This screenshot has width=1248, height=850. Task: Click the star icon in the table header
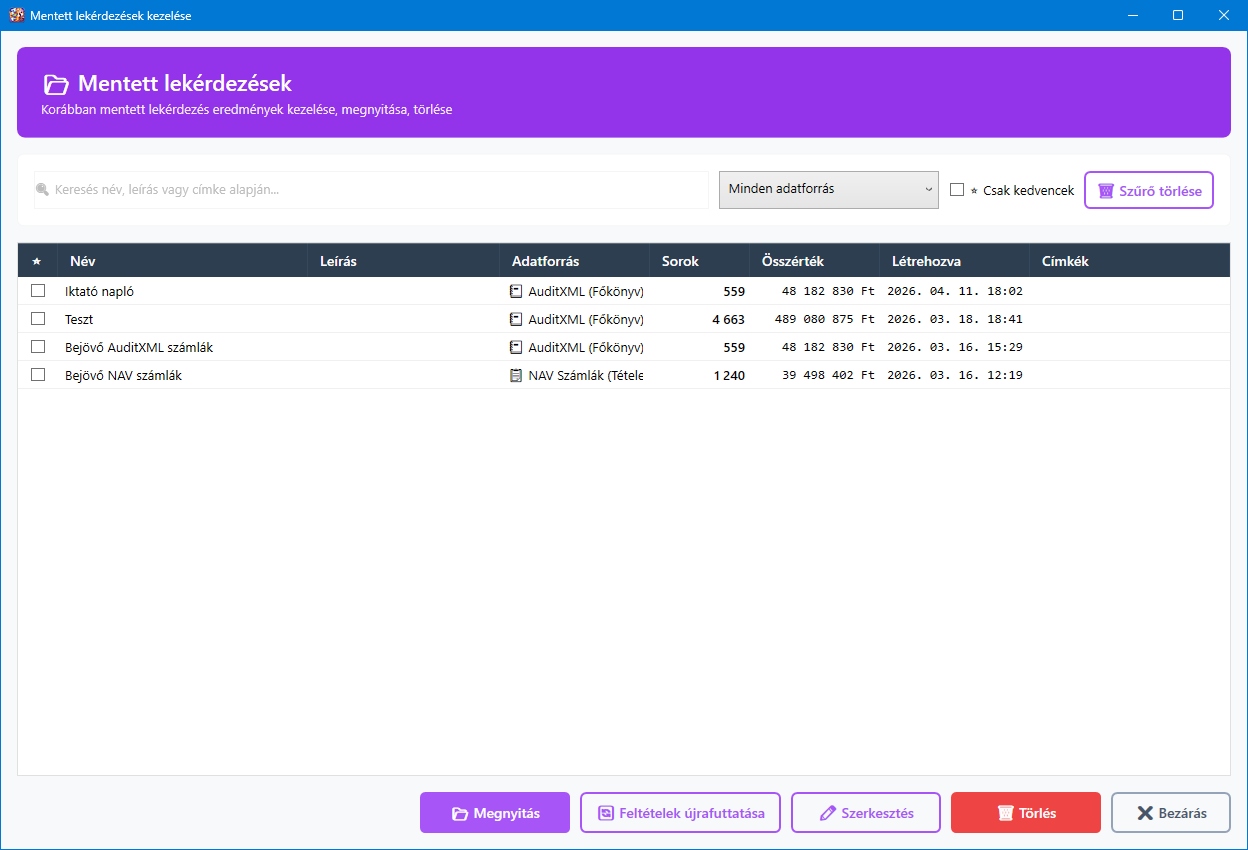click(x=37, y=261)
